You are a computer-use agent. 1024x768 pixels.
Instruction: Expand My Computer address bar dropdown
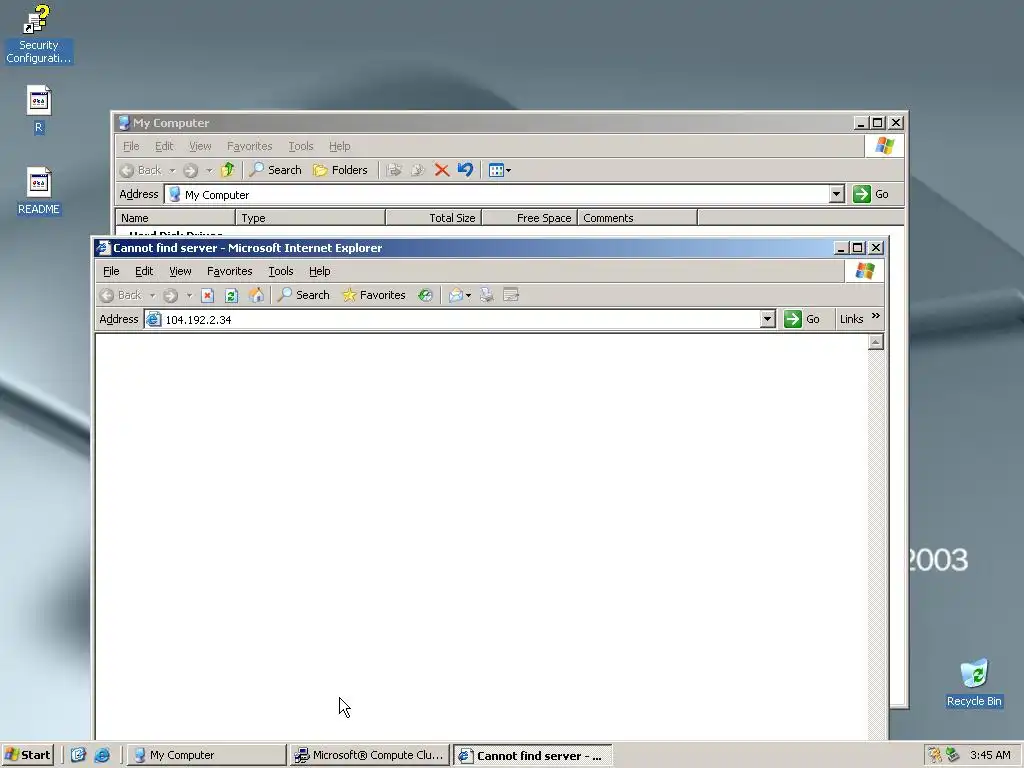coord(837,194)
